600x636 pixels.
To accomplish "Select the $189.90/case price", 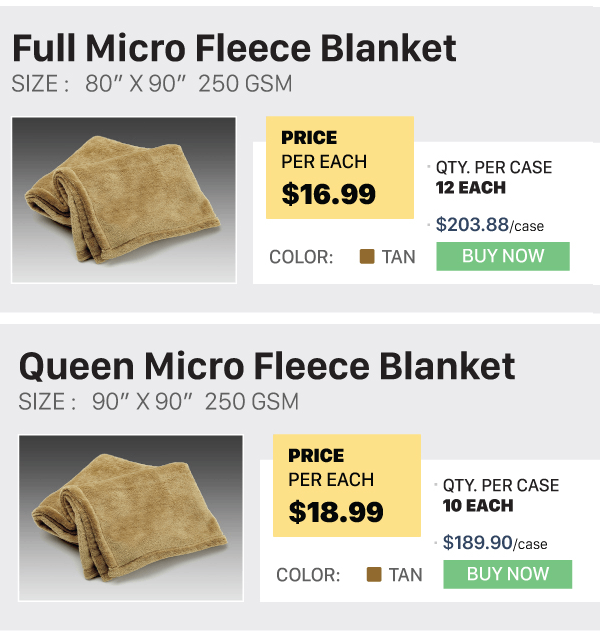I will tap(495, 543).
